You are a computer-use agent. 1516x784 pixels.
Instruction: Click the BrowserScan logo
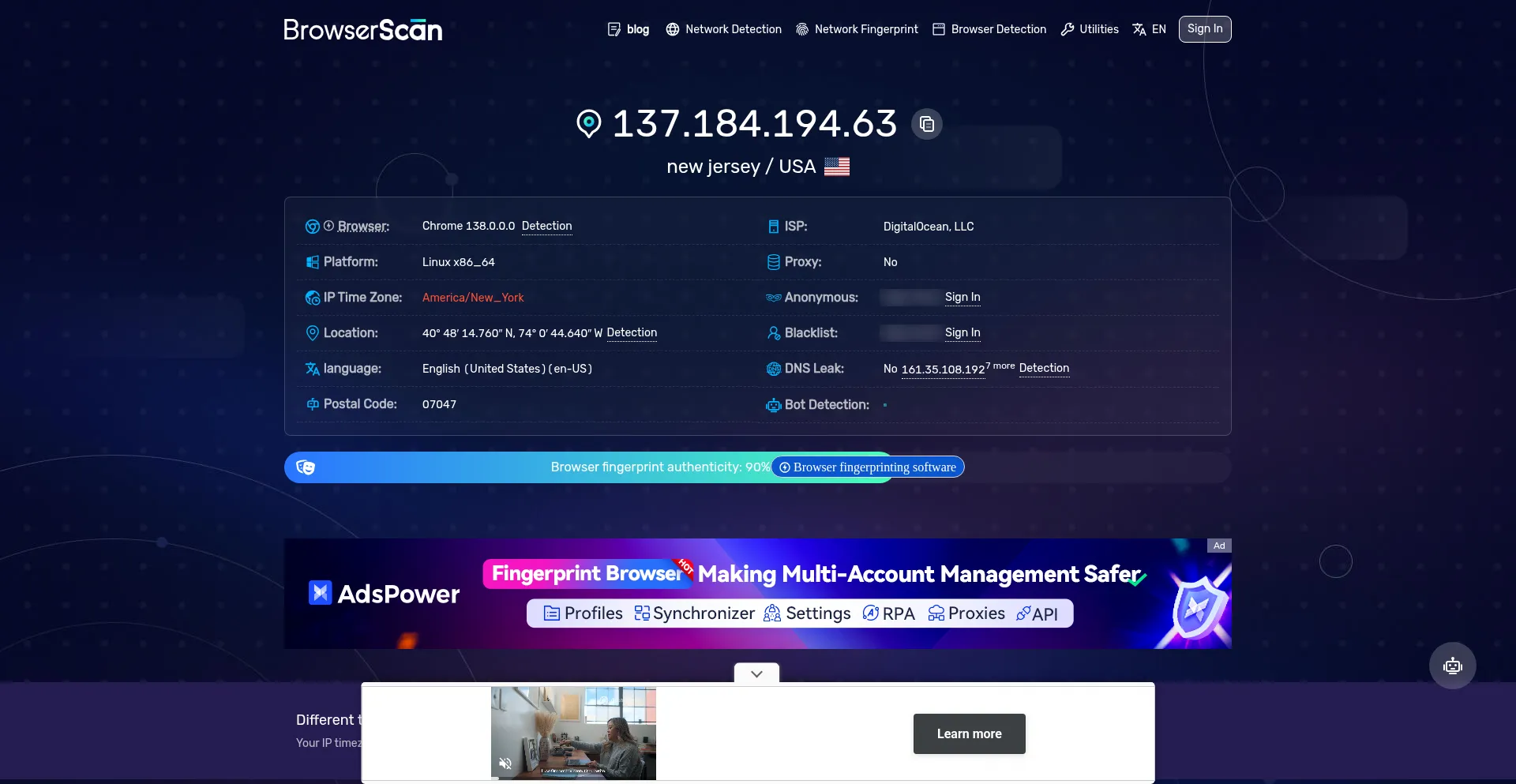[362, 29]
